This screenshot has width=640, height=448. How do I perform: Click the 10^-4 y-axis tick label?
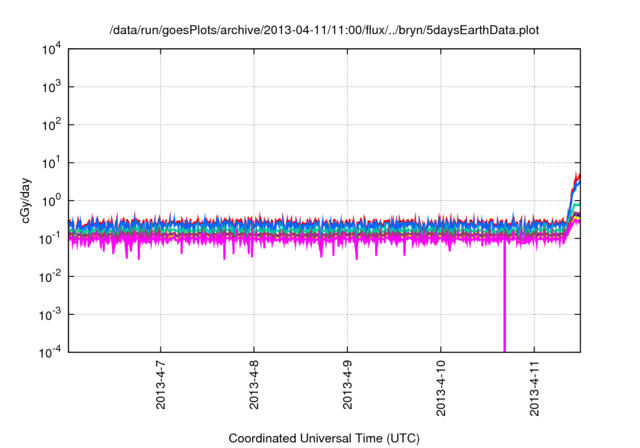point(50,352)
